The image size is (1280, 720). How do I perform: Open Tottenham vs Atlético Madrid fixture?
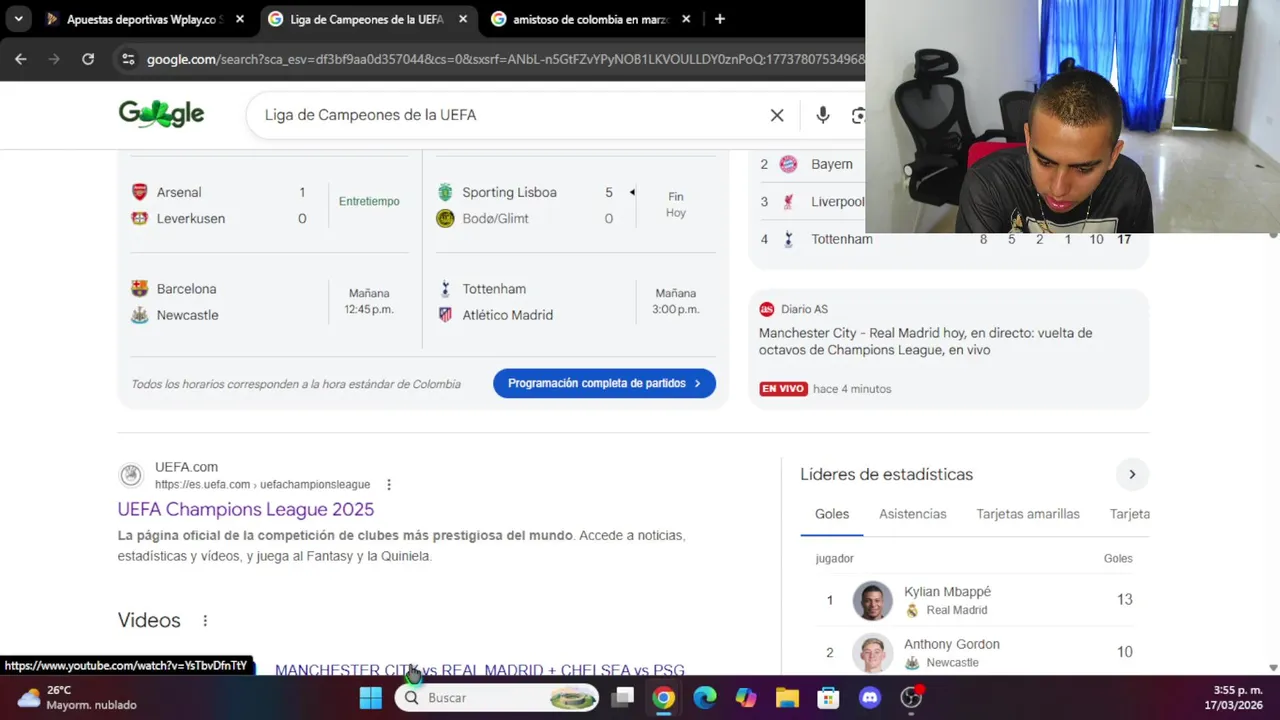point(575,302)
